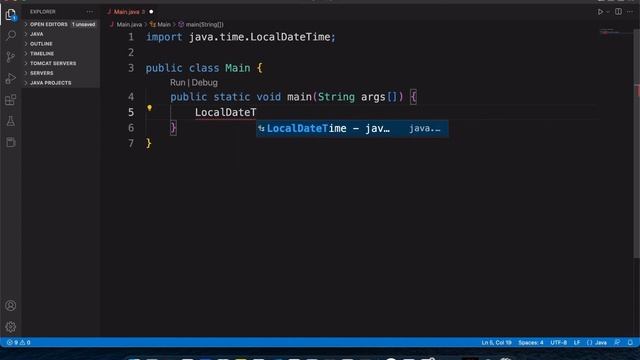
Task: Click the typed LocalDateT text on line 5
Action: pos(225,112)
